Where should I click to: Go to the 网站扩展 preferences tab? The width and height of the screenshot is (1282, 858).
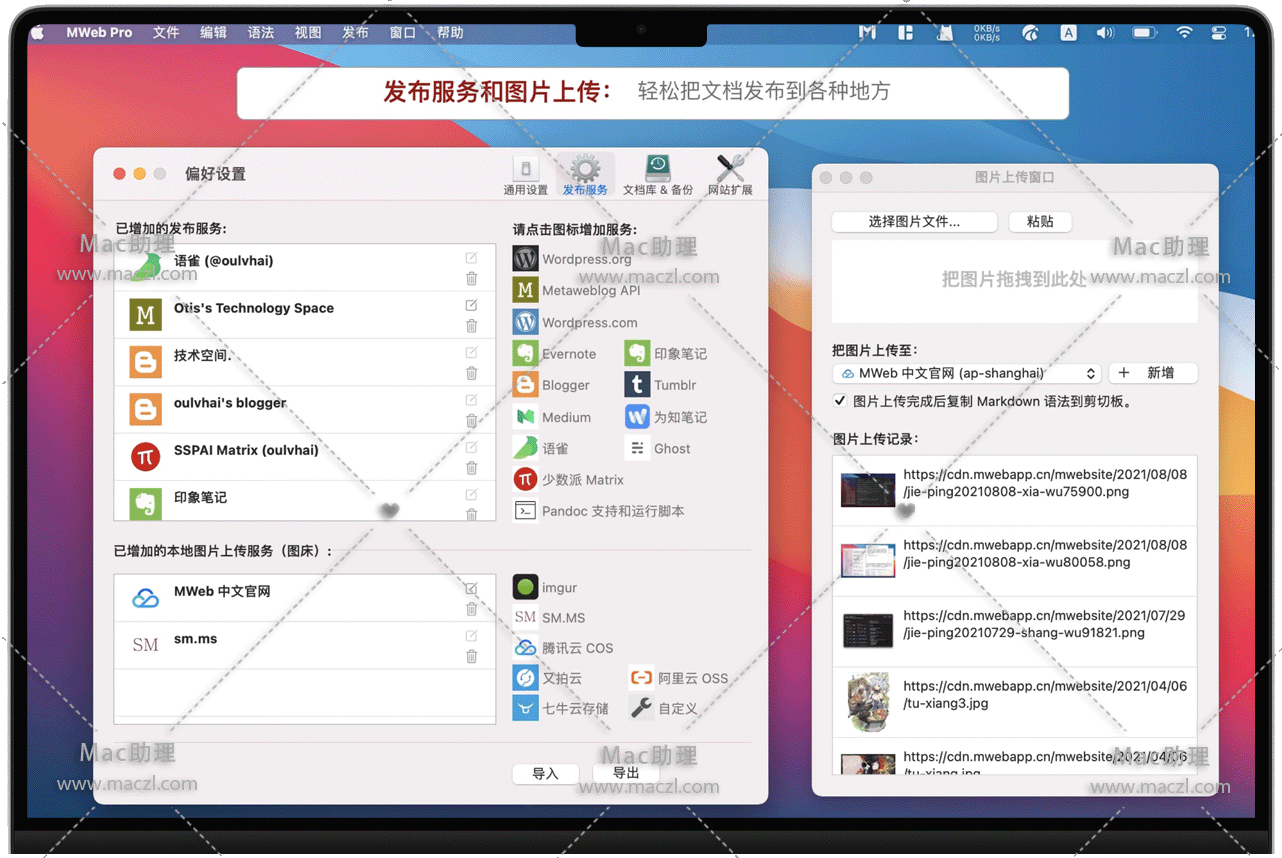pyautogui.click(x=730, y=175)
